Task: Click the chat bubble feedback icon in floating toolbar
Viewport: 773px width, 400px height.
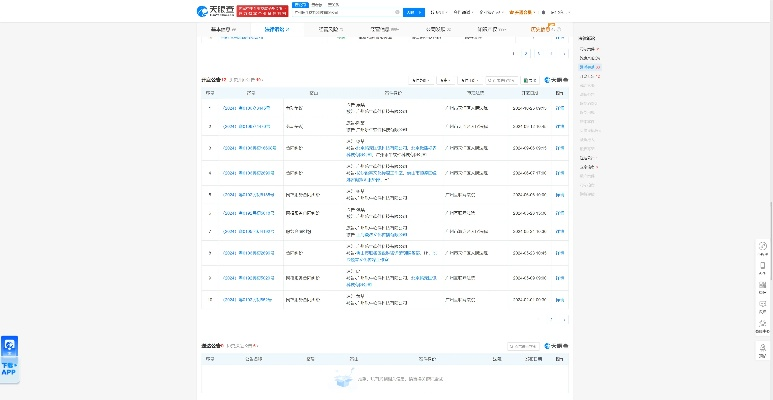Action: coord(763,306)
